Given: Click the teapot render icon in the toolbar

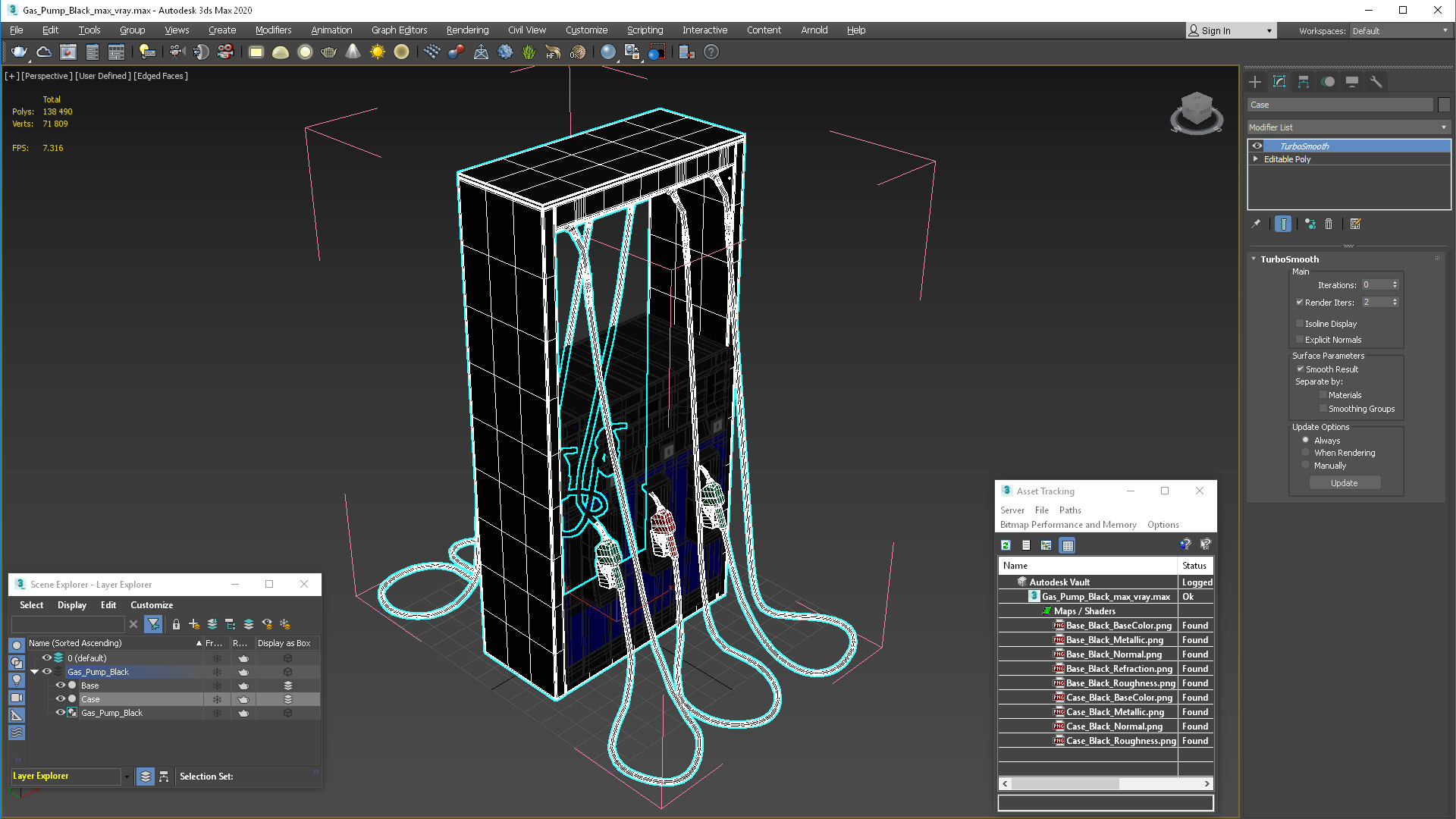Looking at the screenshot, I should [19, 52].
